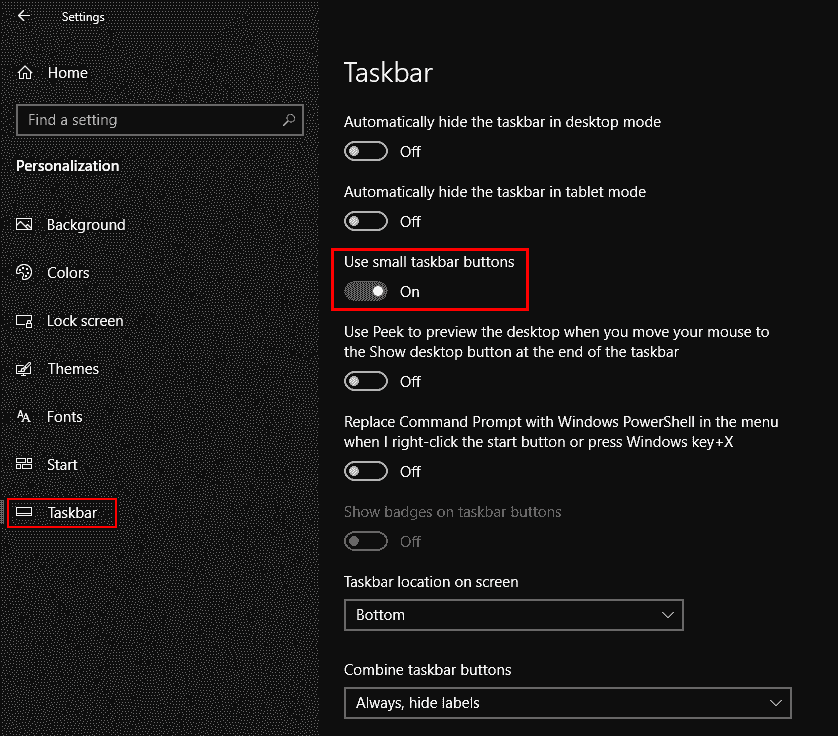
Task: Click the back arrow icon
Action: click(24, 16)
